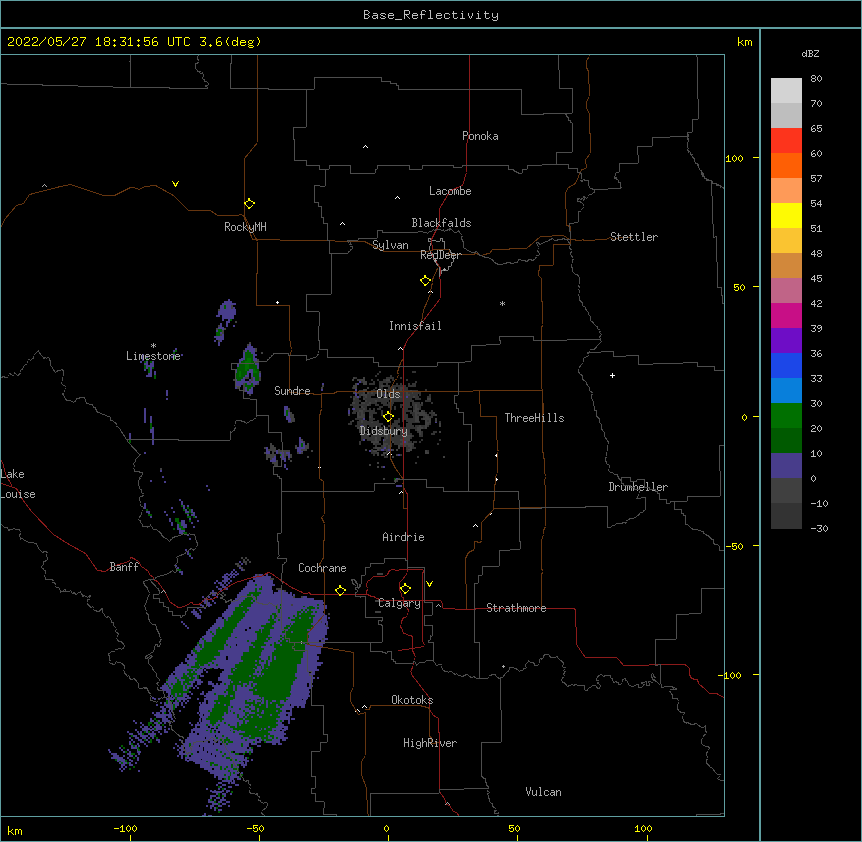862x842 pixels.
Task: Select the magenta 39-42 dBZ legend swatch
Action: coord(786,315)
